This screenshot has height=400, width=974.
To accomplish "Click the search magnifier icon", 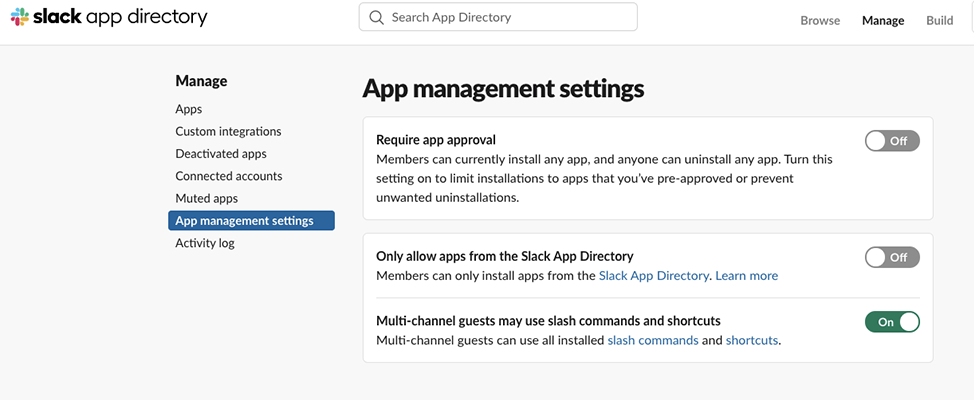I will [x=376, y=17].
